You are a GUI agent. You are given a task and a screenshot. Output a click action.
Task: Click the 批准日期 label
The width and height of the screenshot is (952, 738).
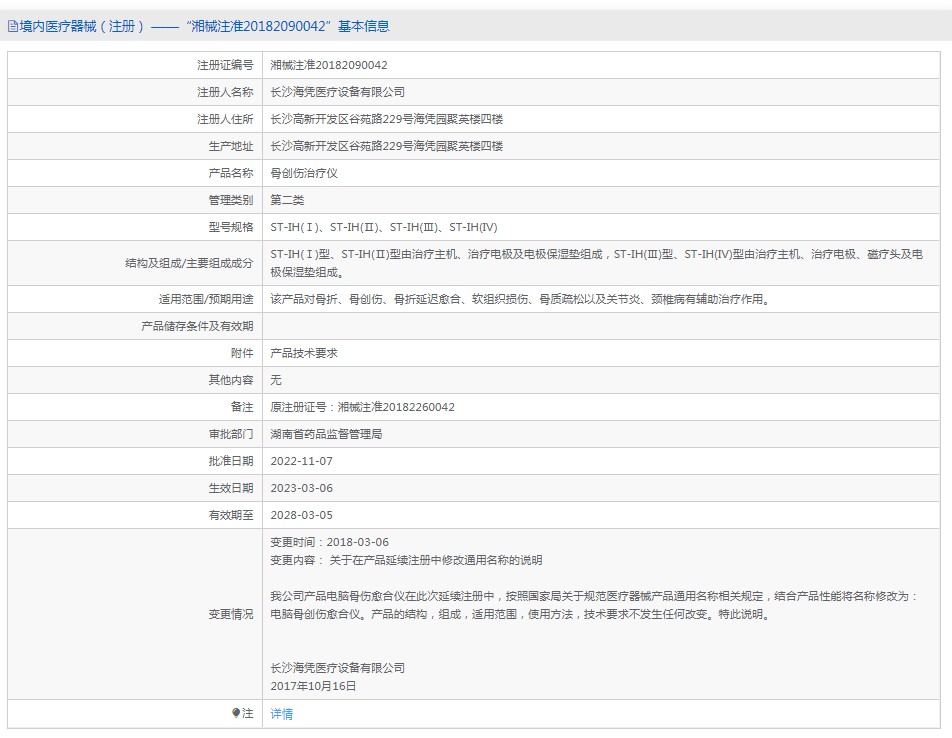(x=231, y=461)
